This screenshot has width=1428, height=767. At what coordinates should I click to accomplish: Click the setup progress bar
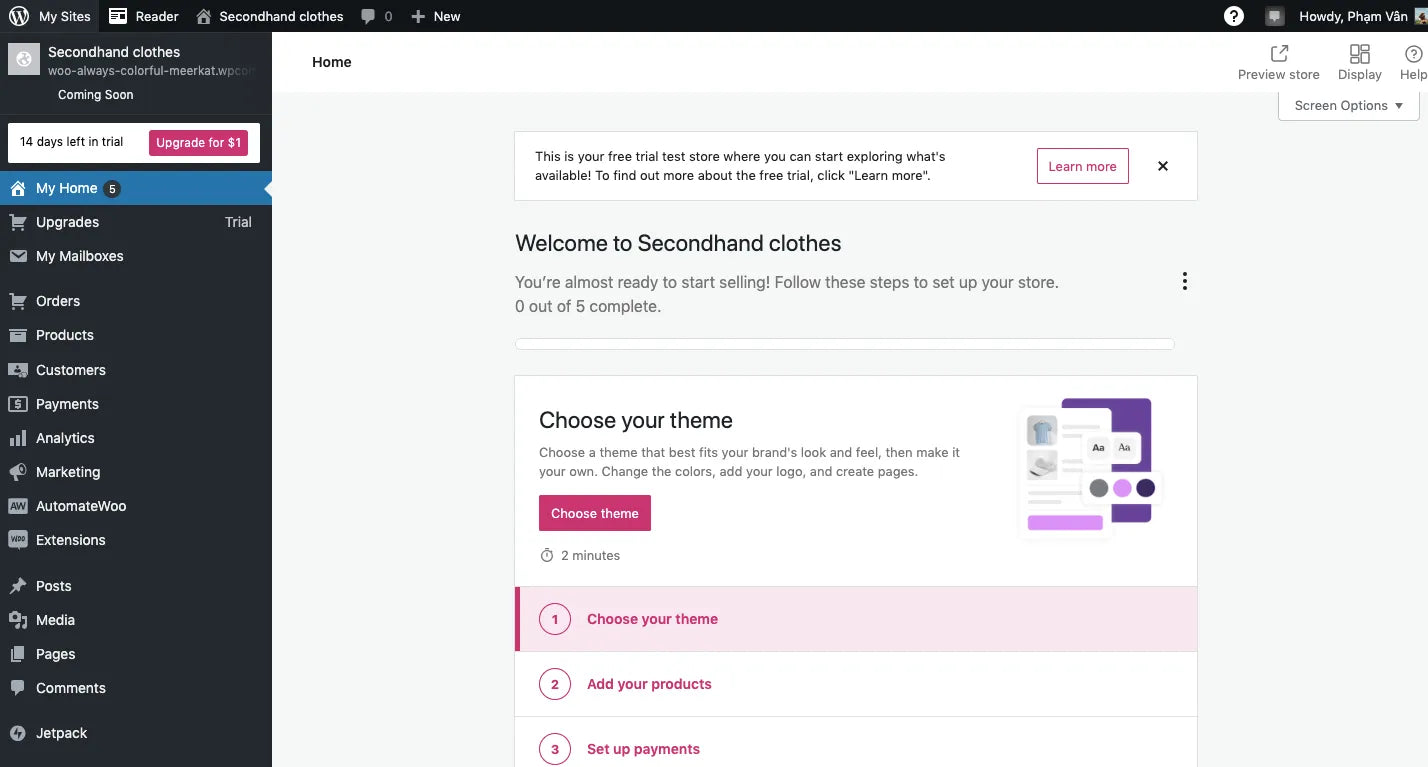pyautogui.click(x=844, y=344)
